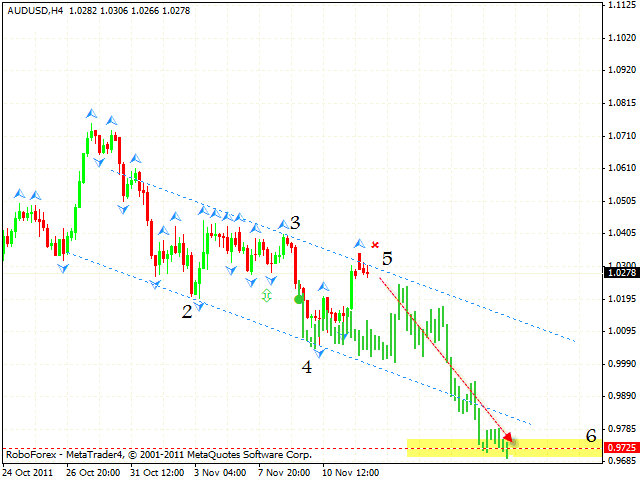Click the wave label 6 target
The image size is (640, 480).
tap(591, 436)
